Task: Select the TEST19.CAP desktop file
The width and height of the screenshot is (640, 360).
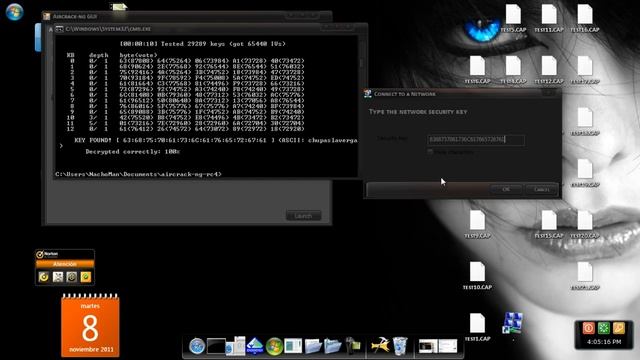Action: point(585,173)
